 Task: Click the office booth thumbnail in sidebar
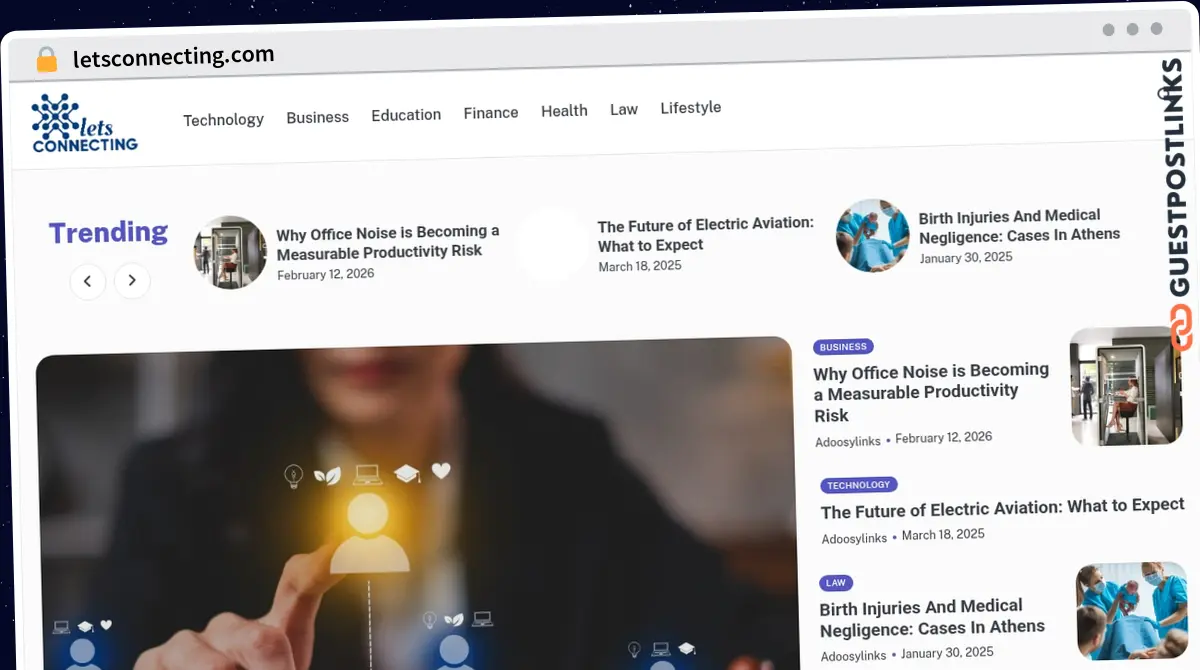[x=1126, y=385]
